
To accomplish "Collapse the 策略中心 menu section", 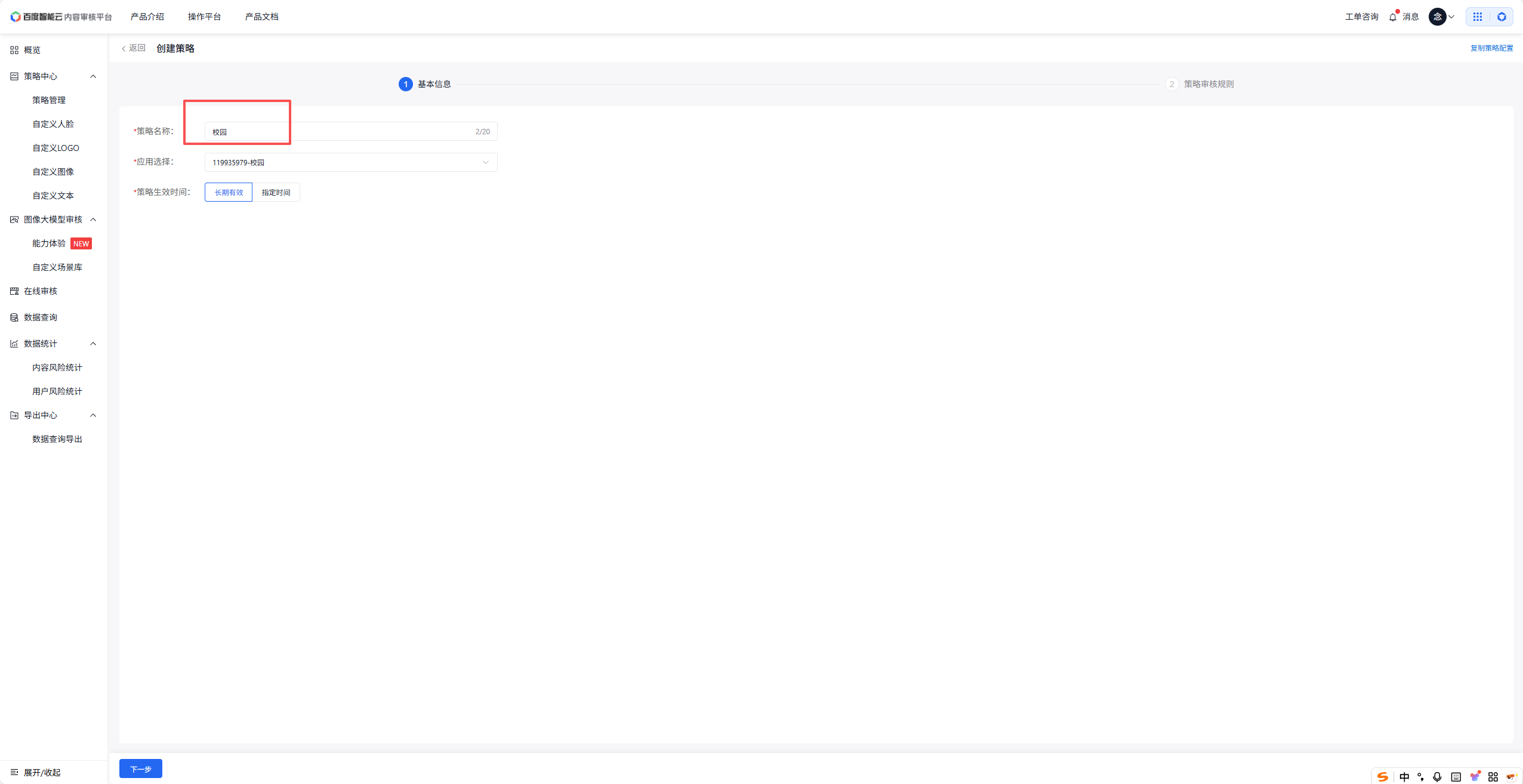I will (93, 76).
